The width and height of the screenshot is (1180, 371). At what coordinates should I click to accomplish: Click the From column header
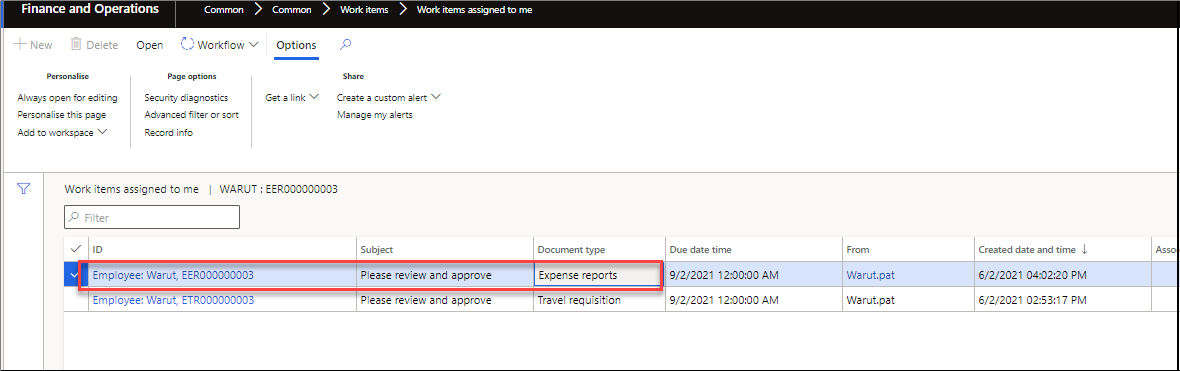point(908,249)
